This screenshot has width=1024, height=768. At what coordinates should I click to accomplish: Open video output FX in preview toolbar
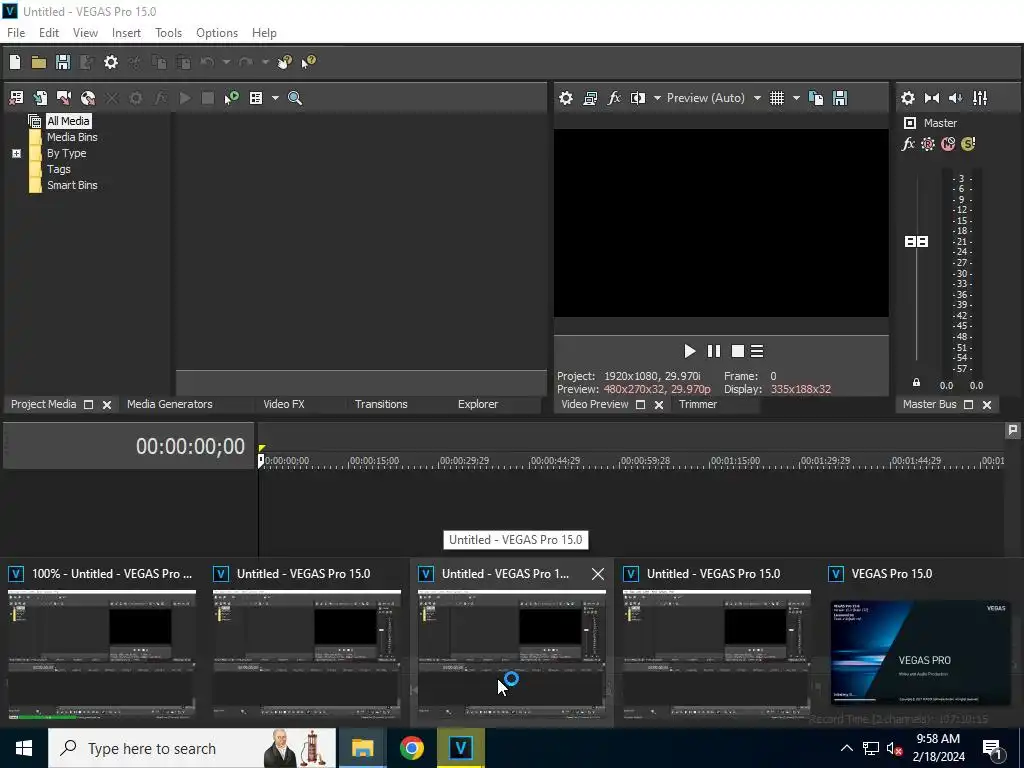[614, 98]
